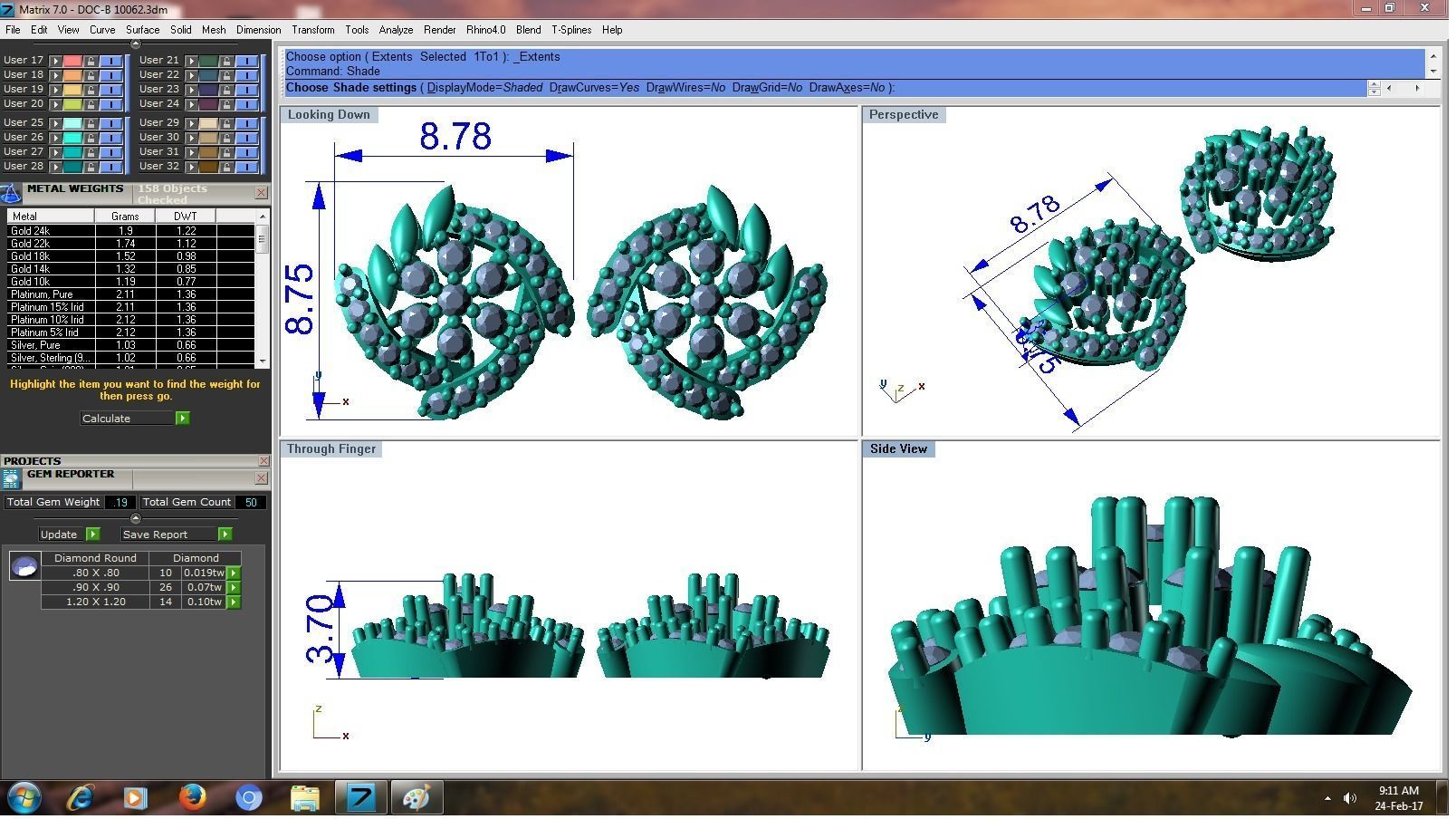The width and height of the screenshot is (1456, 819).
Task: Open Firefox from the taskbar
Action: point(192,800)
